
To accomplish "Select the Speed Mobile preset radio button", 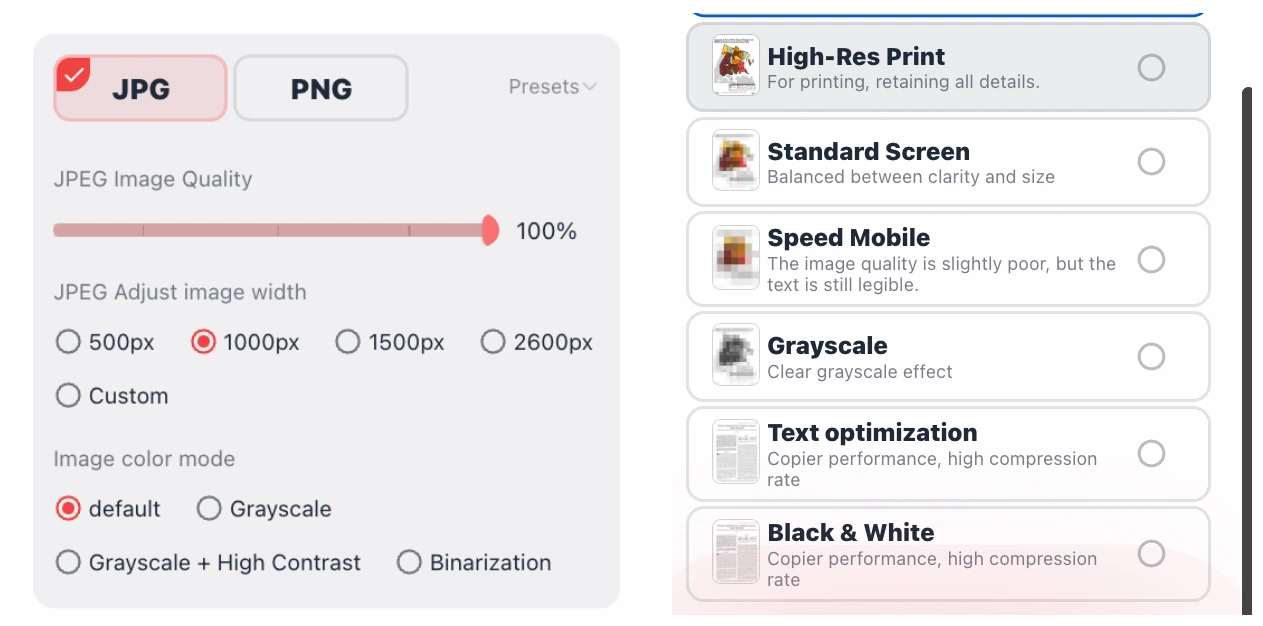I will [x=1151, y=258].
